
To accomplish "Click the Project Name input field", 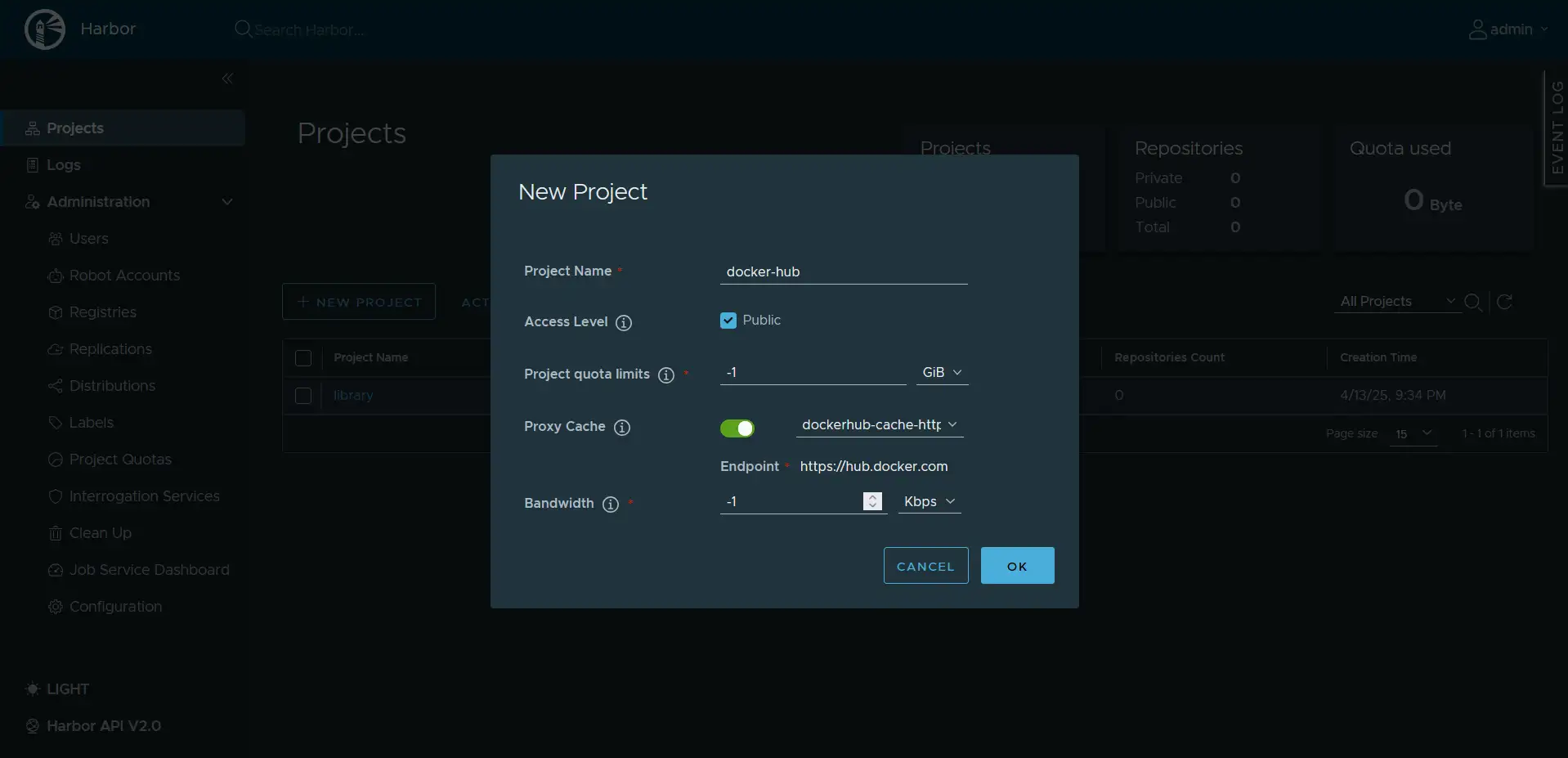I will click(x=843, y=271).
